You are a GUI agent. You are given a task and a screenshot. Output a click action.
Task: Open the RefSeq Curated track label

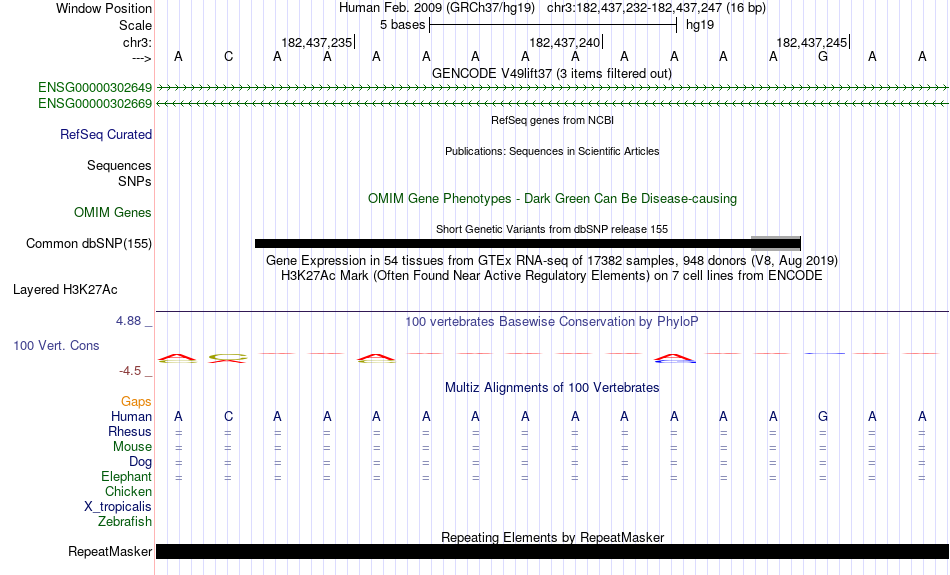coord(105,135)
